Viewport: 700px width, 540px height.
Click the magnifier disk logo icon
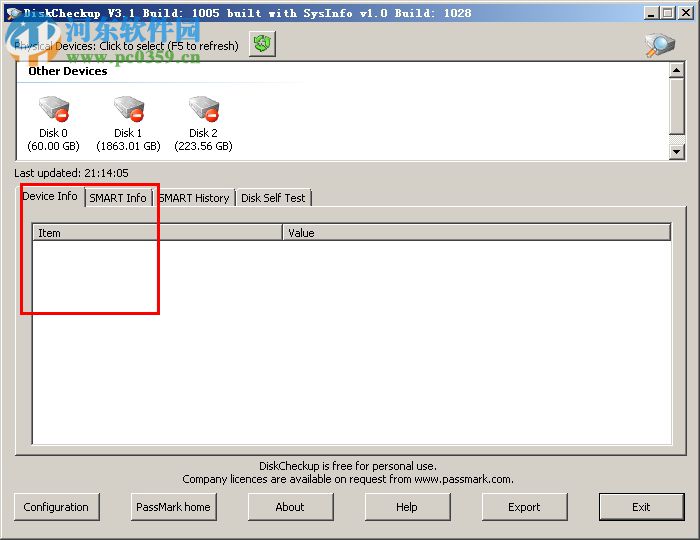tap(659, 45)
